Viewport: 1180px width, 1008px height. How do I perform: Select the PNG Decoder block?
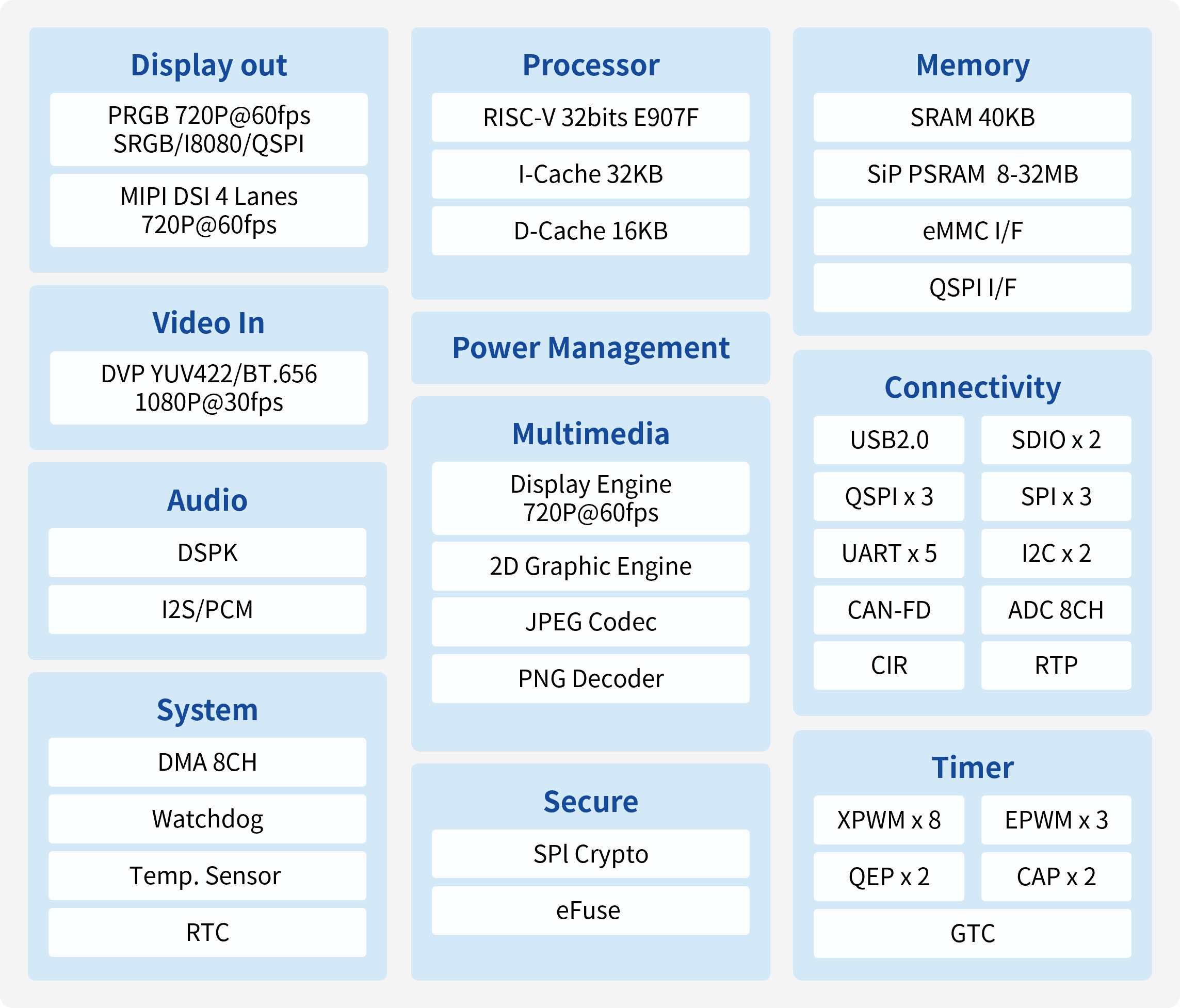point(590,678)
